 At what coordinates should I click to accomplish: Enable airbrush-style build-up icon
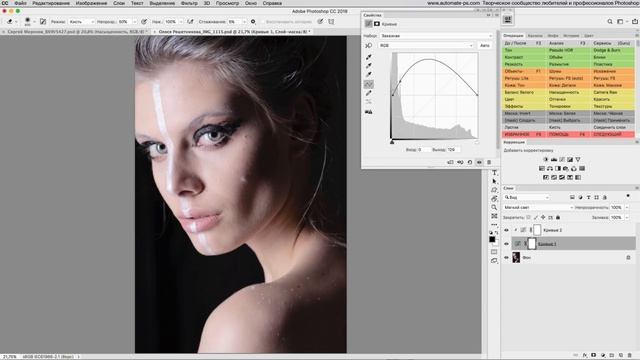pos(190,22)
